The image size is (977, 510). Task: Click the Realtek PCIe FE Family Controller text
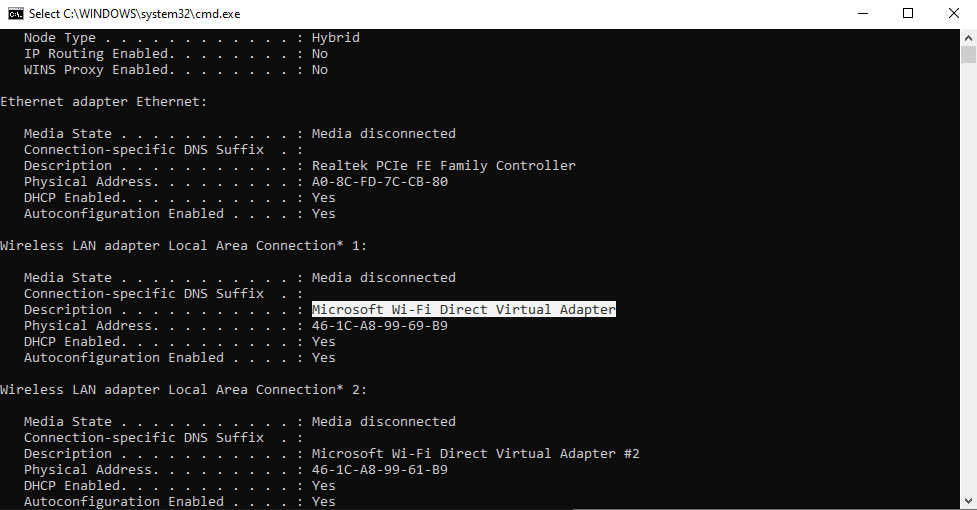(x=444, y=166)
